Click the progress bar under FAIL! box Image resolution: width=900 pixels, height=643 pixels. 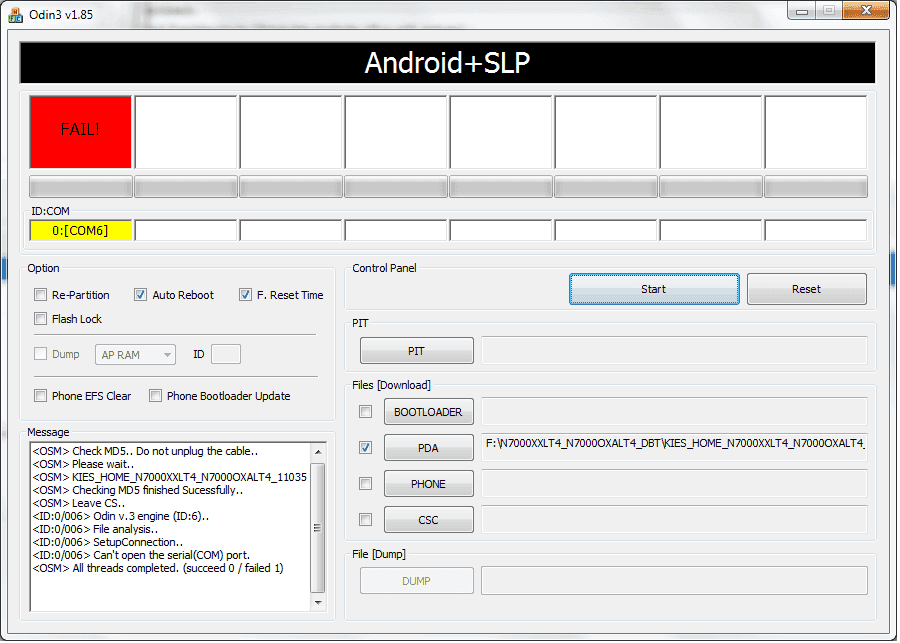pos(81,187)
